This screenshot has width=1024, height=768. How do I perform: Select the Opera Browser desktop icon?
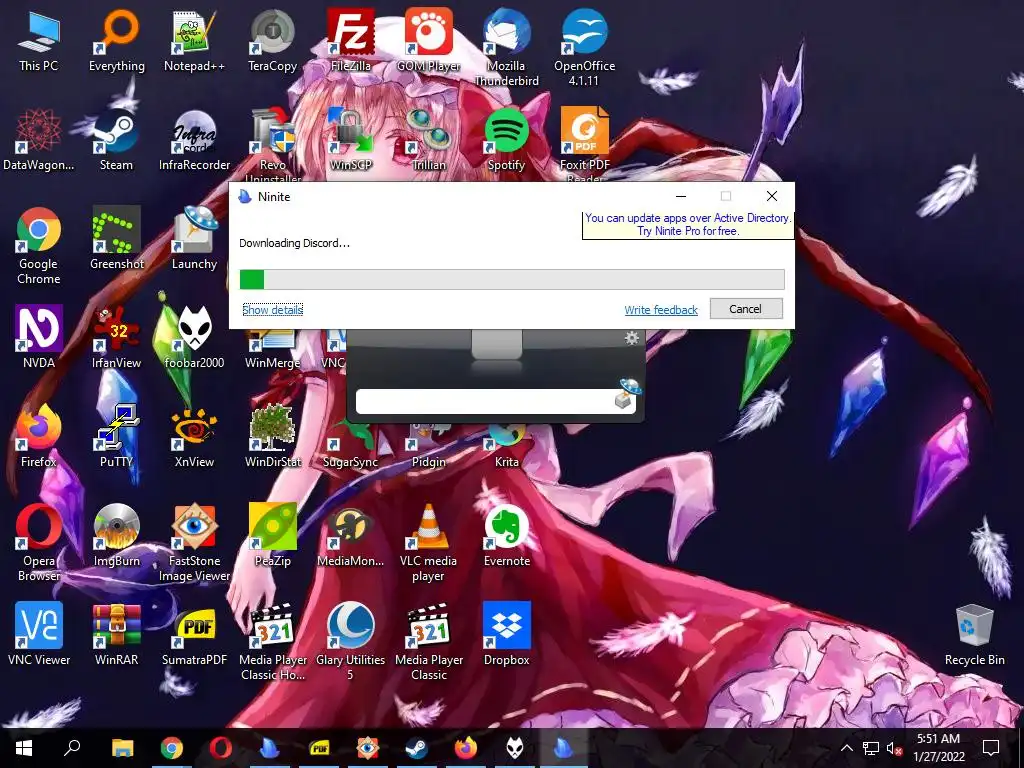coord(39,543)
